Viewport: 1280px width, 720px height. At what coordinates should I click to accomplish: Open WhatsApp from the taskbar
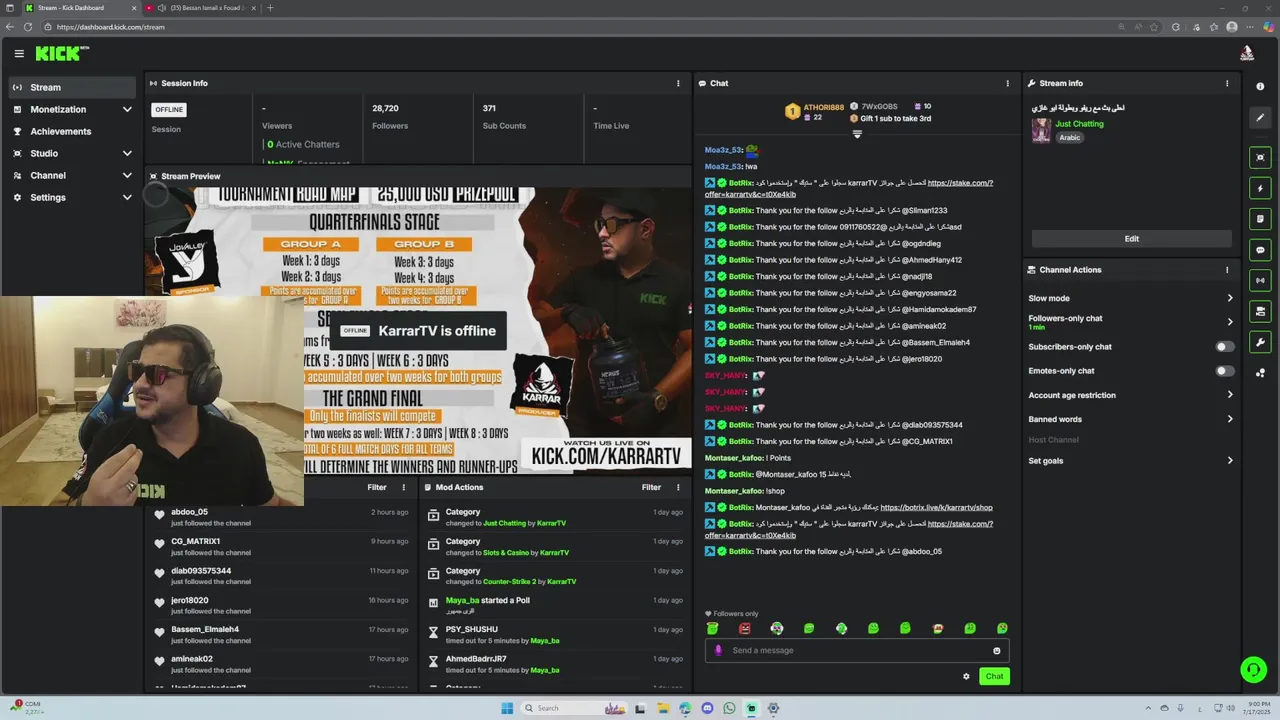pyautogui.click(x=729, y=708)
